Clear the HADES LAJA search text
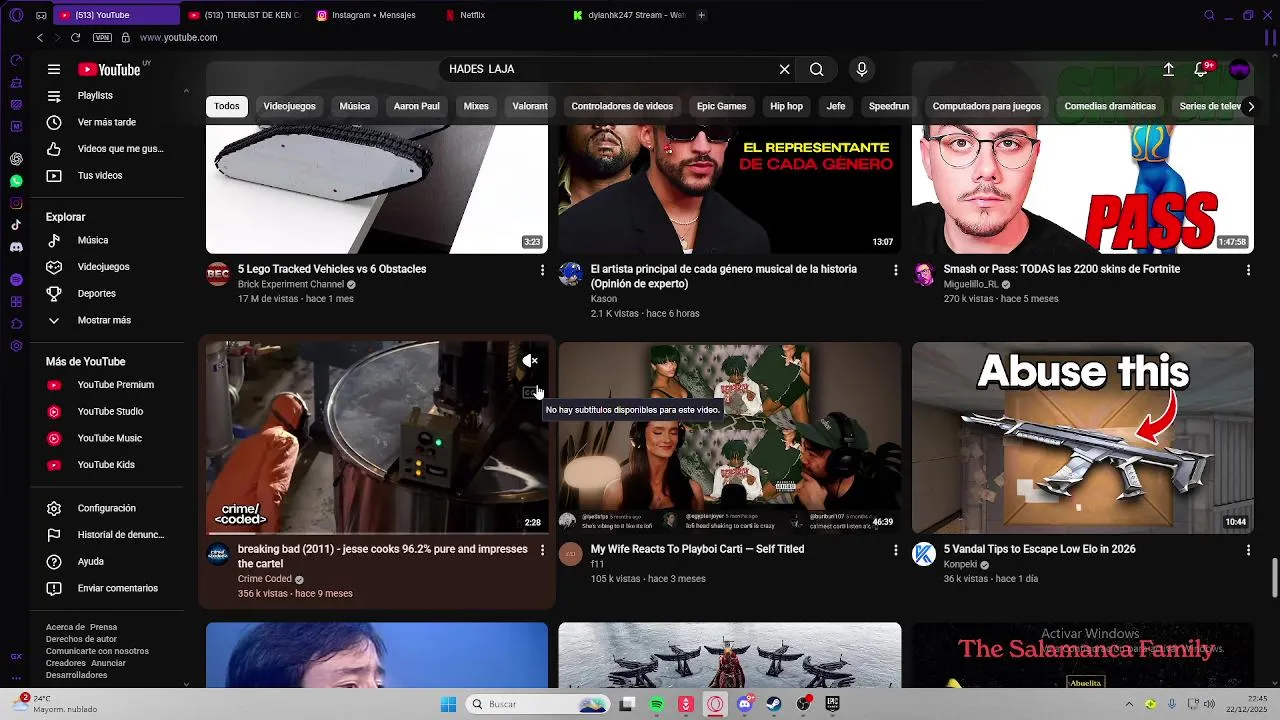Screen dimensions: 1280x720 (785, 69)
